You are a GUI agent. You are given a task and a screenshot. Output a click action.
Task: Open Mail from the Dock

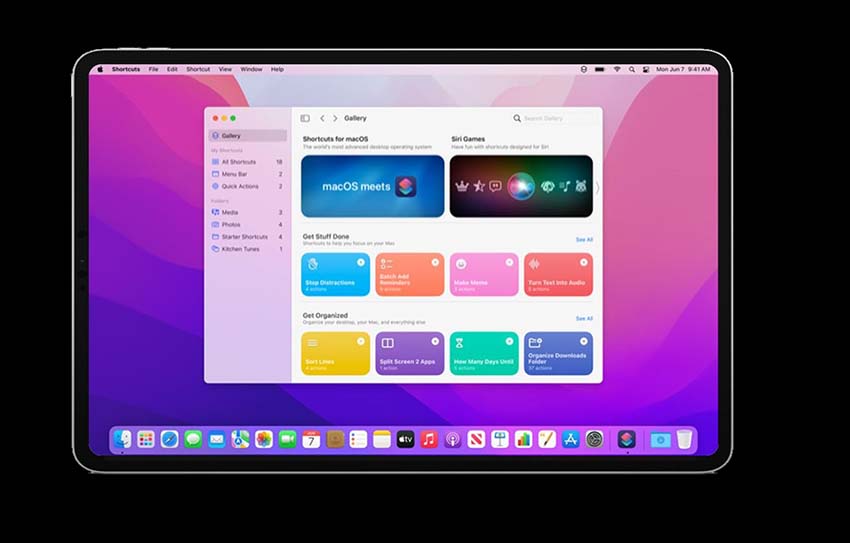coord(217,439)
